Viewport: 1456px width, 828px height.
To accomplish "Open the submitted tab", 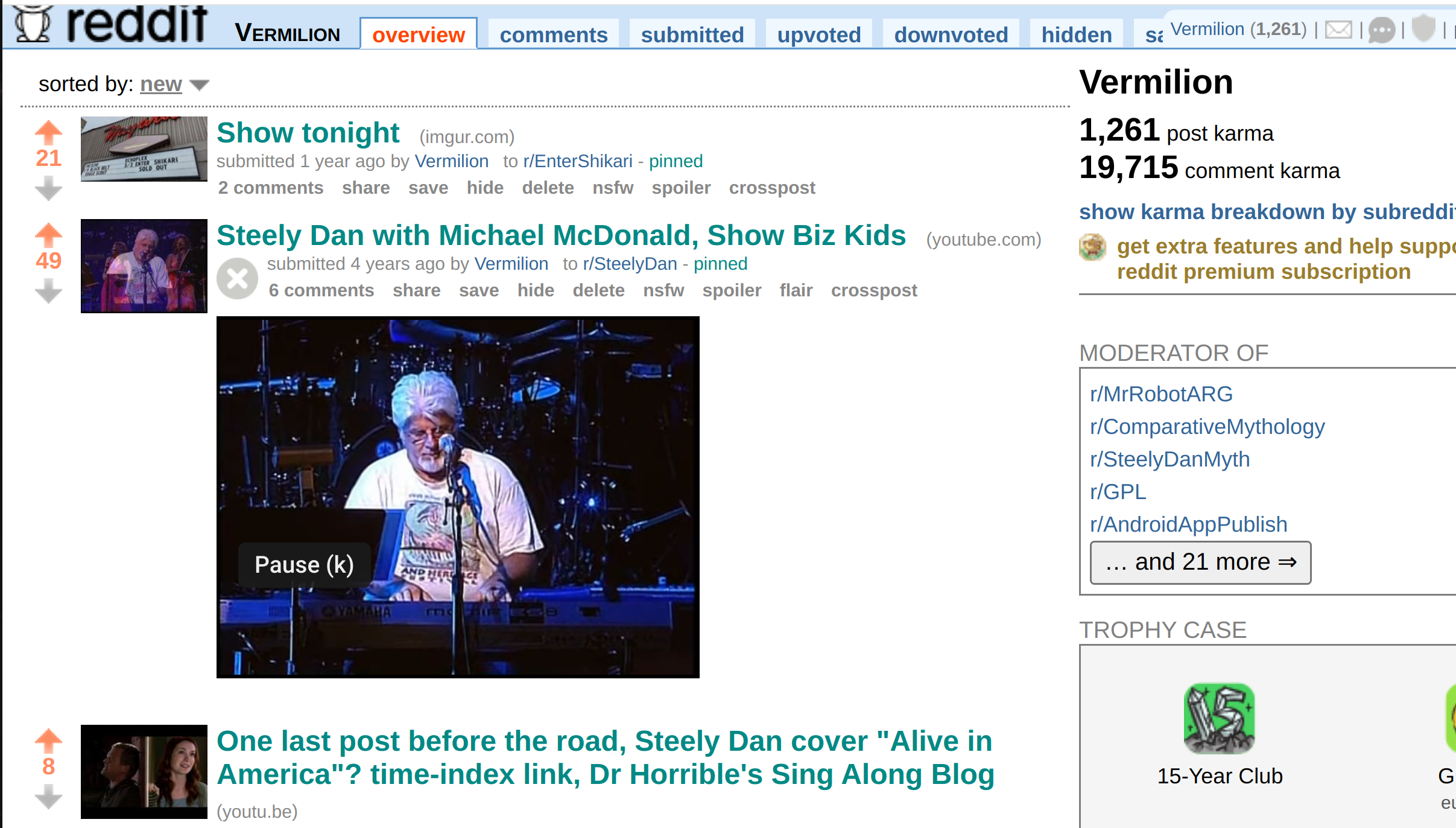I will [692, 35].
